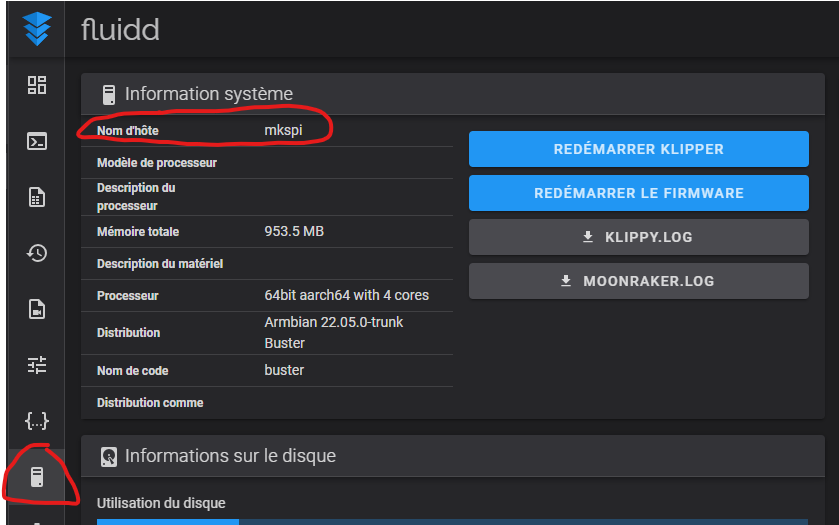Open Configuration curly-braces icon
Image resolution: width=839 pixels, height=525 pixels.
pyautogui.click(x=37, y=421)
